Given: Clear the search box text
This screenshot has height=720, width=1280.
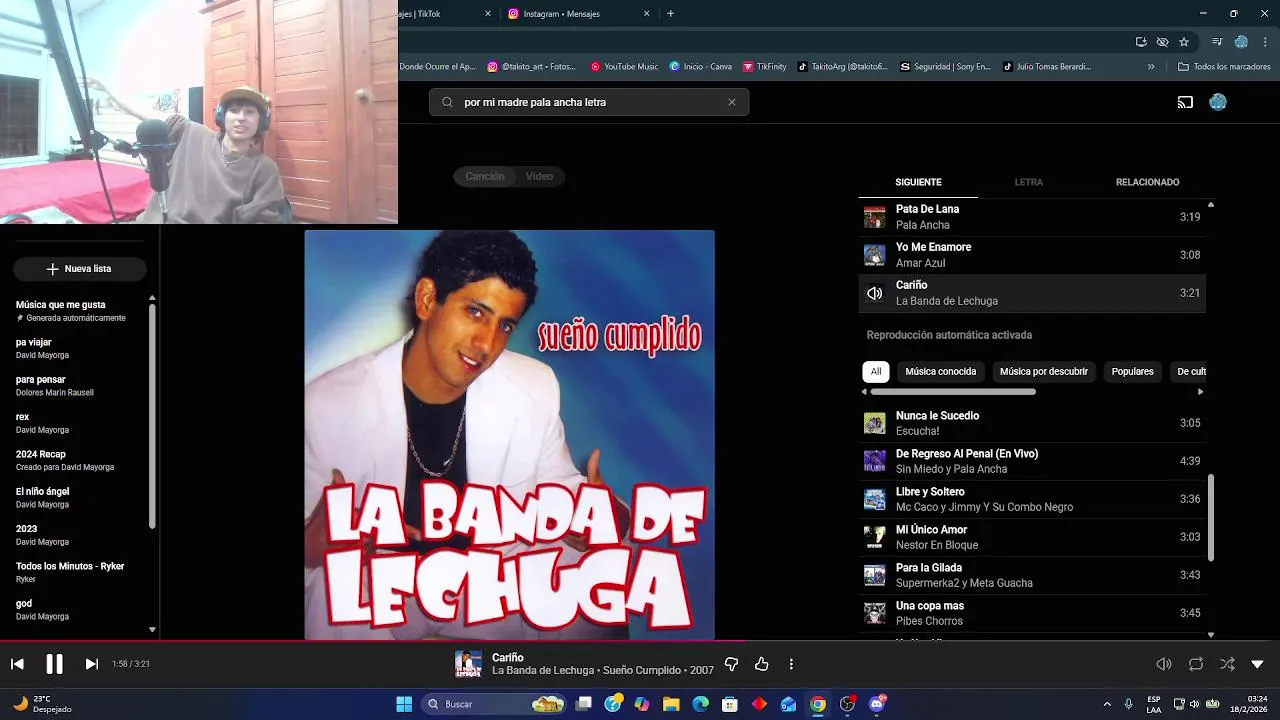Looking at the screenshot, I should [x=732, y=102].
